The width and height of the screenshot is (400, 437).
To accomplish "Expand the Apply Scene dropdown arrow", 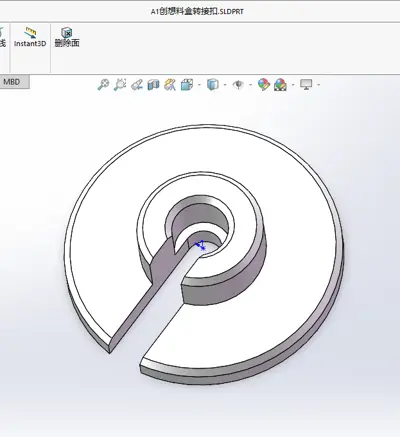I will [x=293, y=85].
